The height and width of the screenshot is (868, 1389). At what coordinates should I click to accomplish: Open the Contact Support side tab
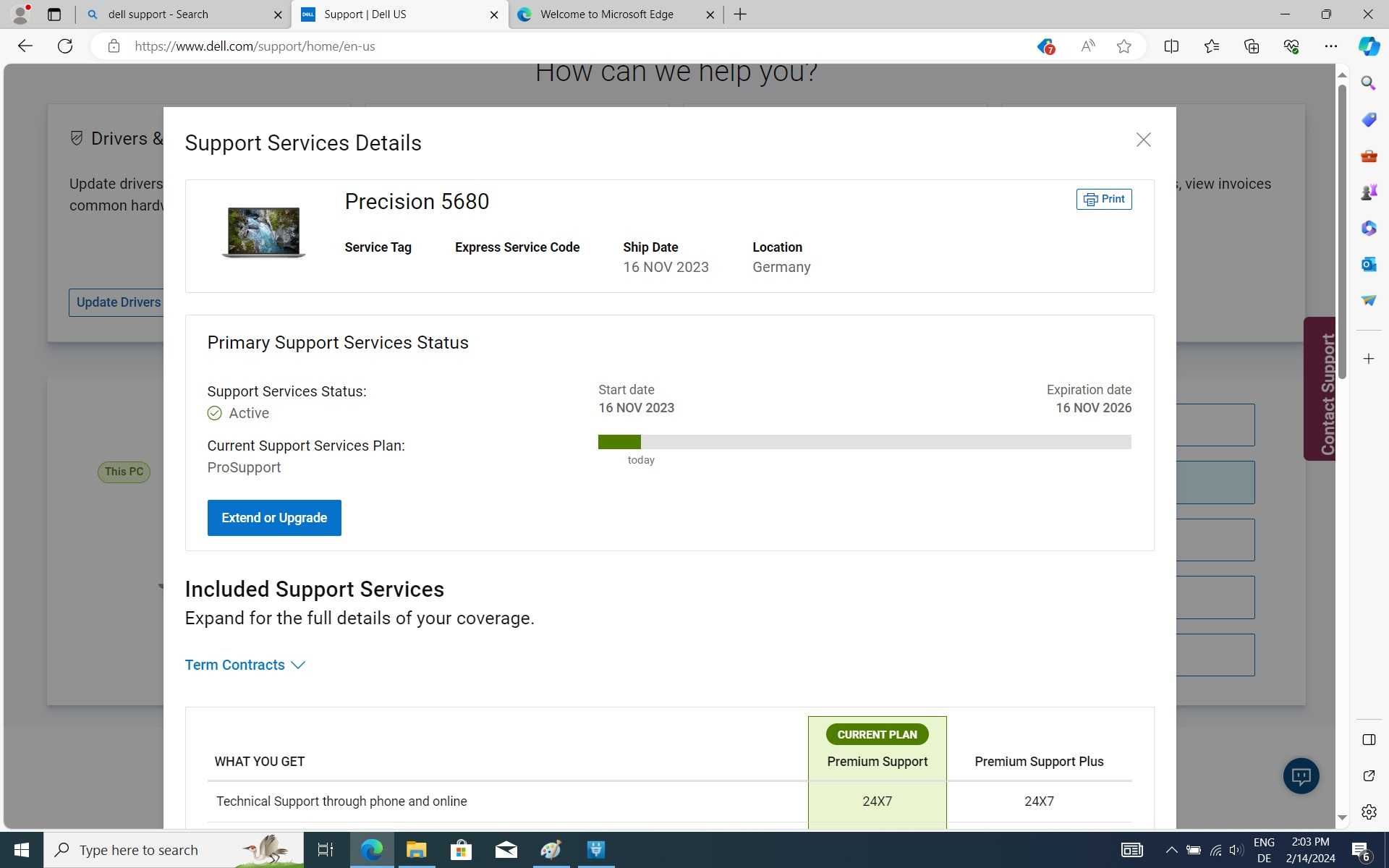tap(1320, 388)
